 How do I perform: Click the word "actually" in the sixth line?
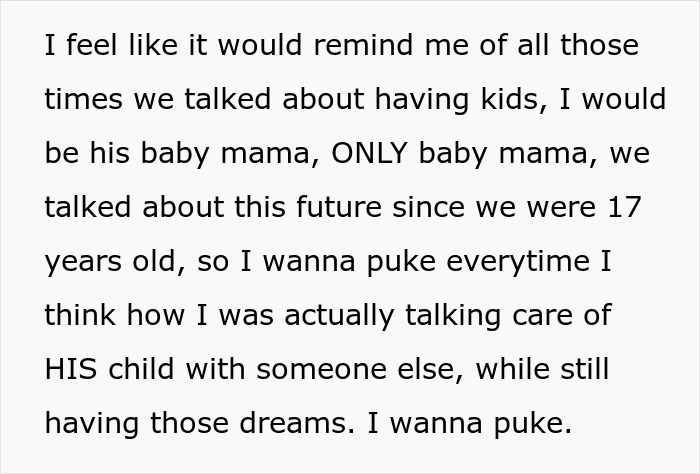tap(339, 316)
